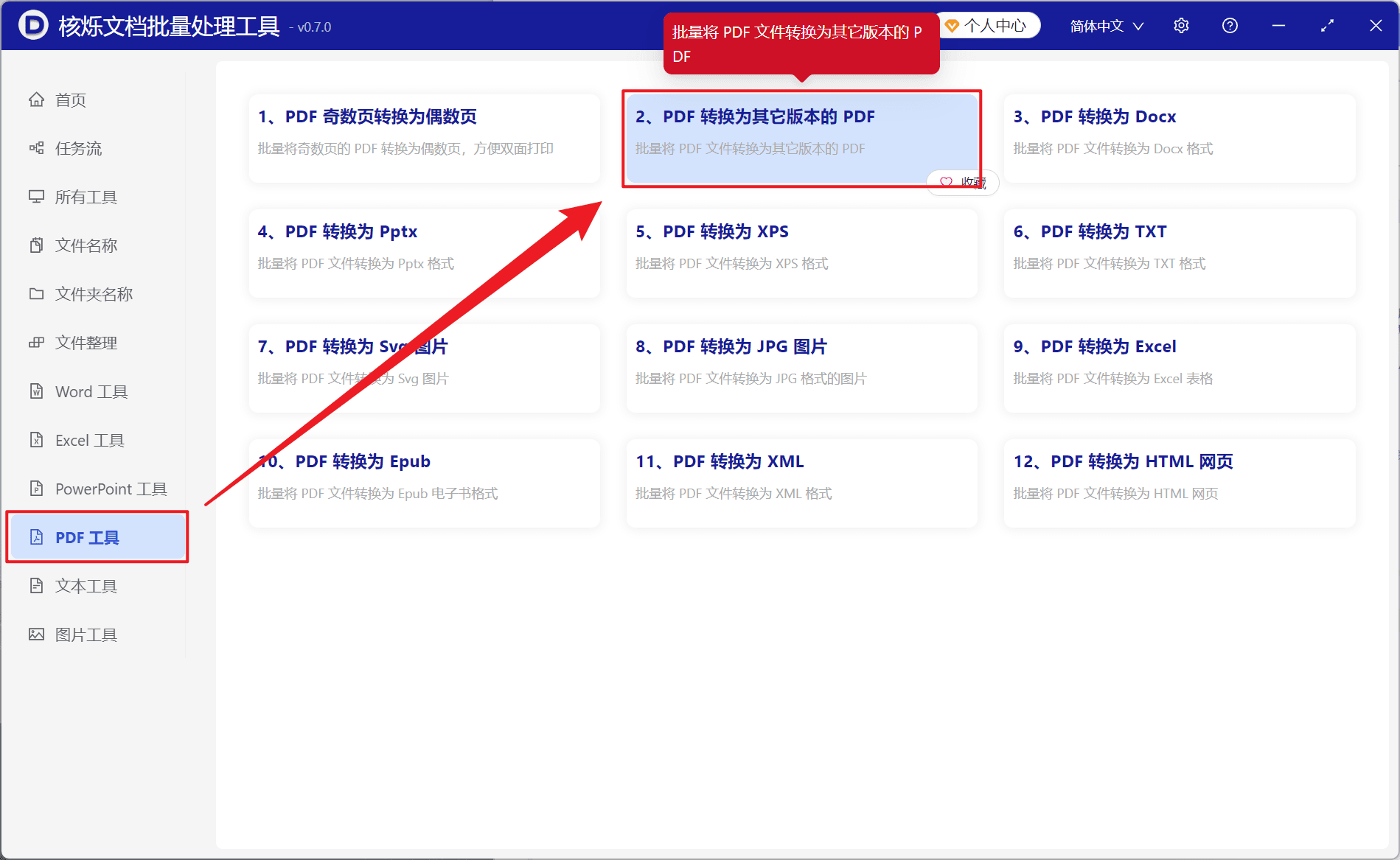
Task: Click the app logo icon in title bar
Action: [32, 25]
